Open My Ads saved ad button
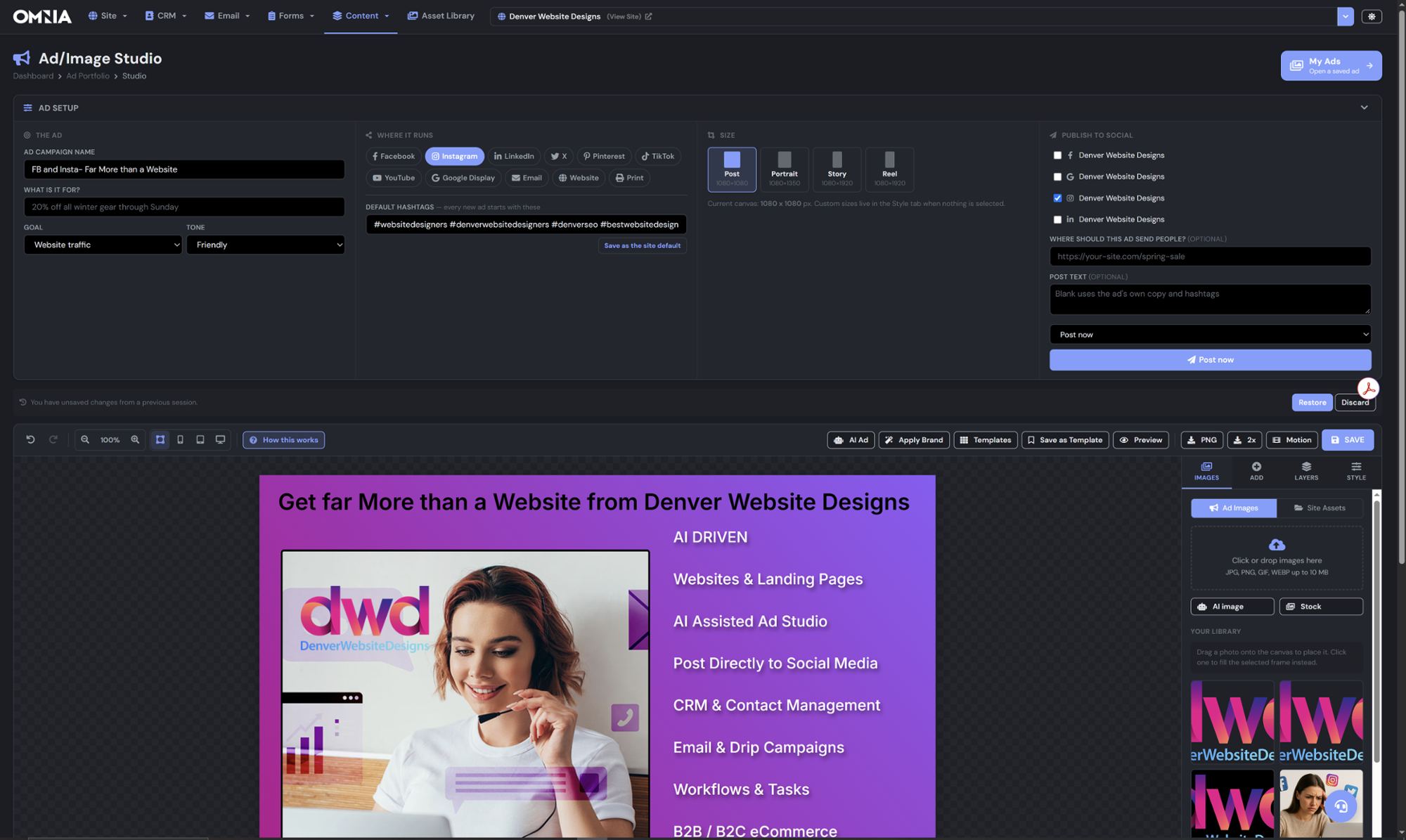This screenshot has width=1406, height=840. pos(1331,65)
